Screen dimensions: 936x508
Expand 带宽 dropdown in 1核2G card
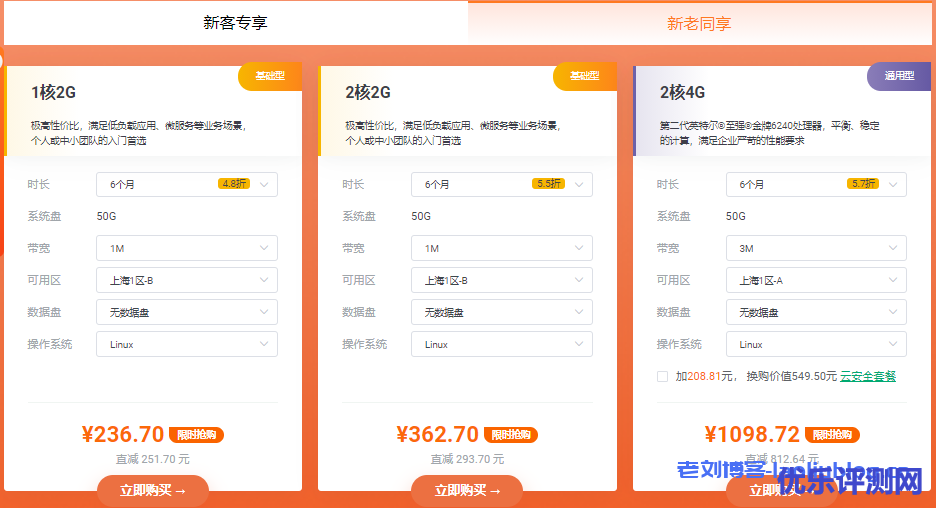(187, 248)
